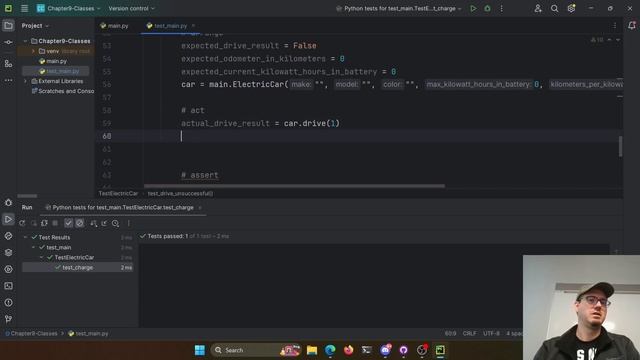Collapse the Test Results node
This screenshot has height=360, width=640.
tap(25, 237)
